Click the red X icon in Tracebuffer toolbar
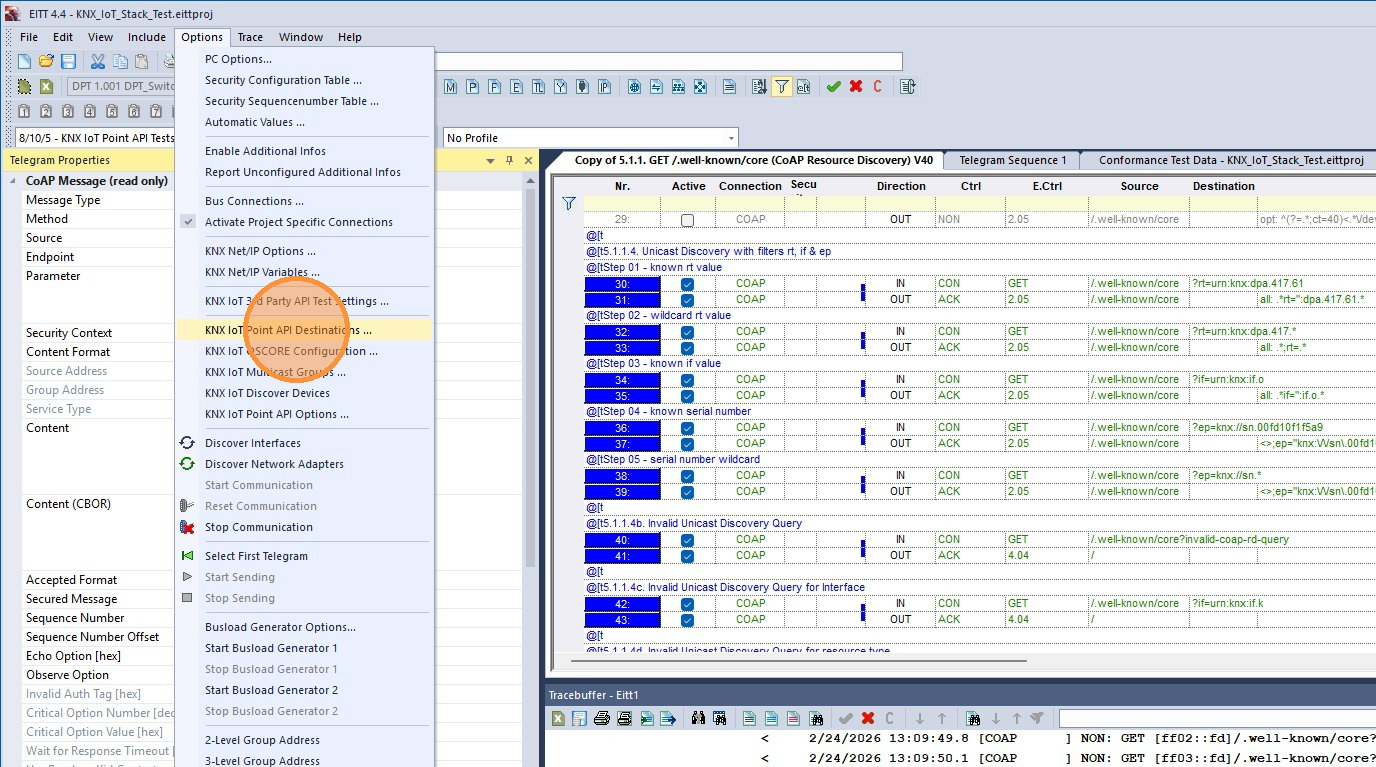The image size is (1376, 767). click(x=868, y=718)
